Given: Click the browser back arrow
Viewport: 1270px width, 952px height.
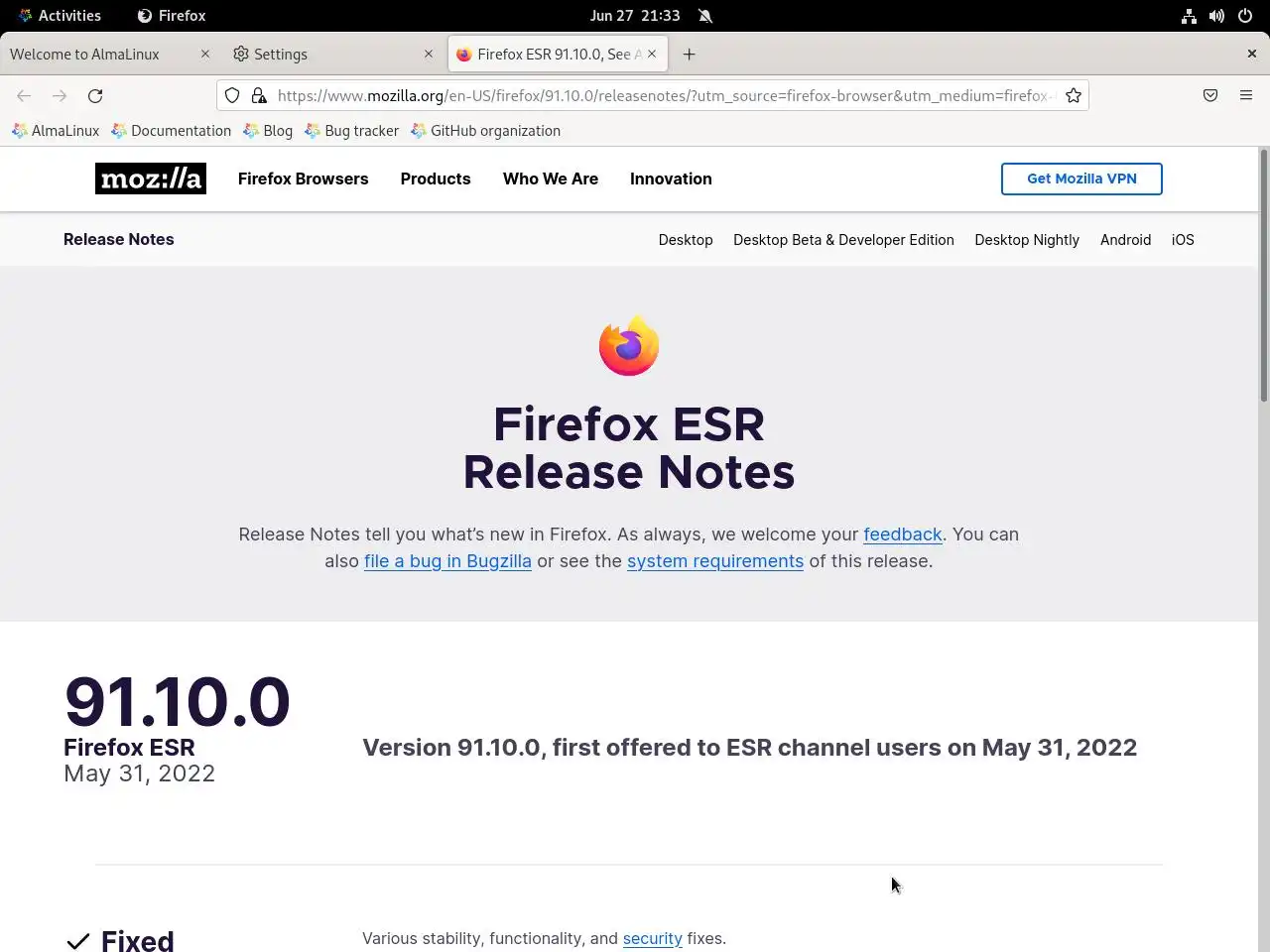Looking at the screenshot, I should 24,95.
